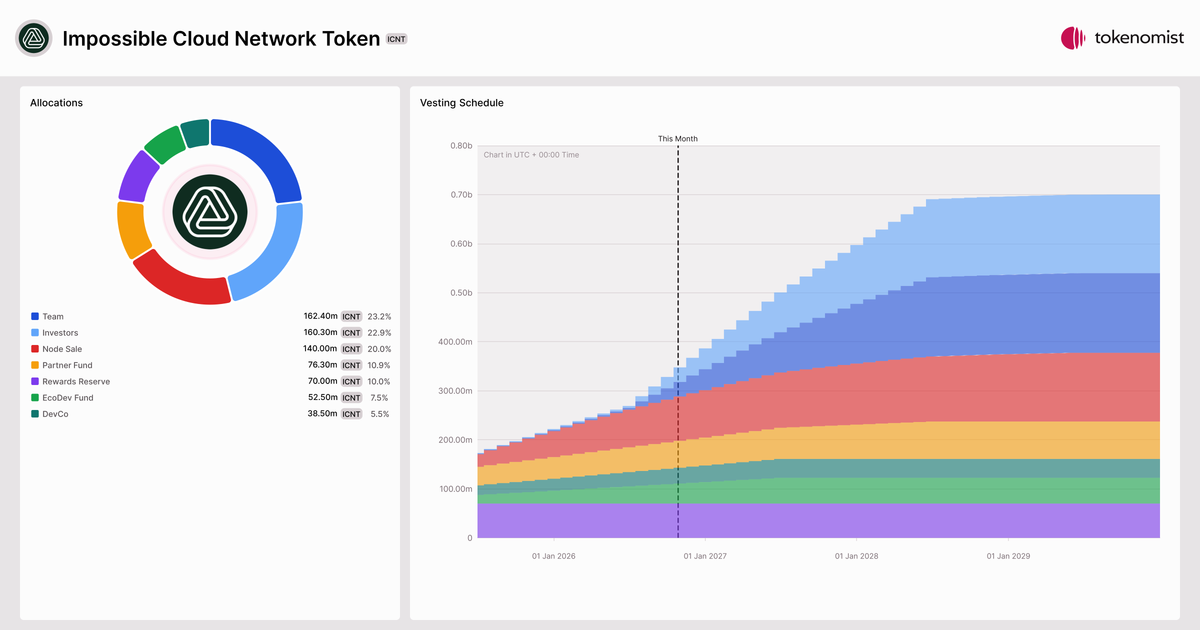Click the 22.9% Investors percentage

tap(379, 333)
